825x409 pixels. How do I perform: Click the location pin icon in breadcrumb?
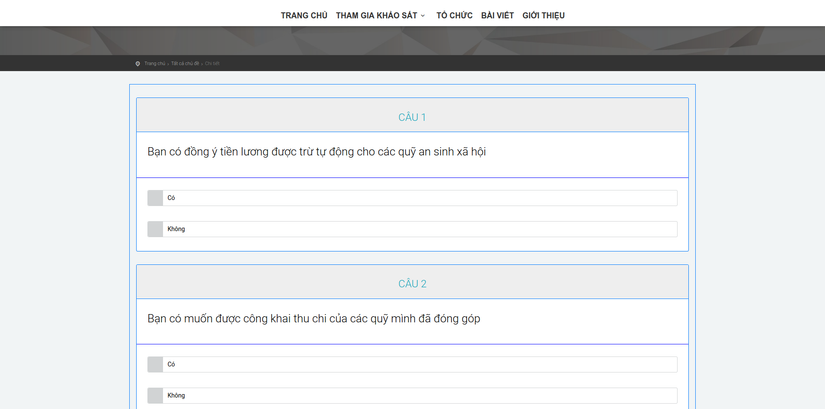coord(138,64)
